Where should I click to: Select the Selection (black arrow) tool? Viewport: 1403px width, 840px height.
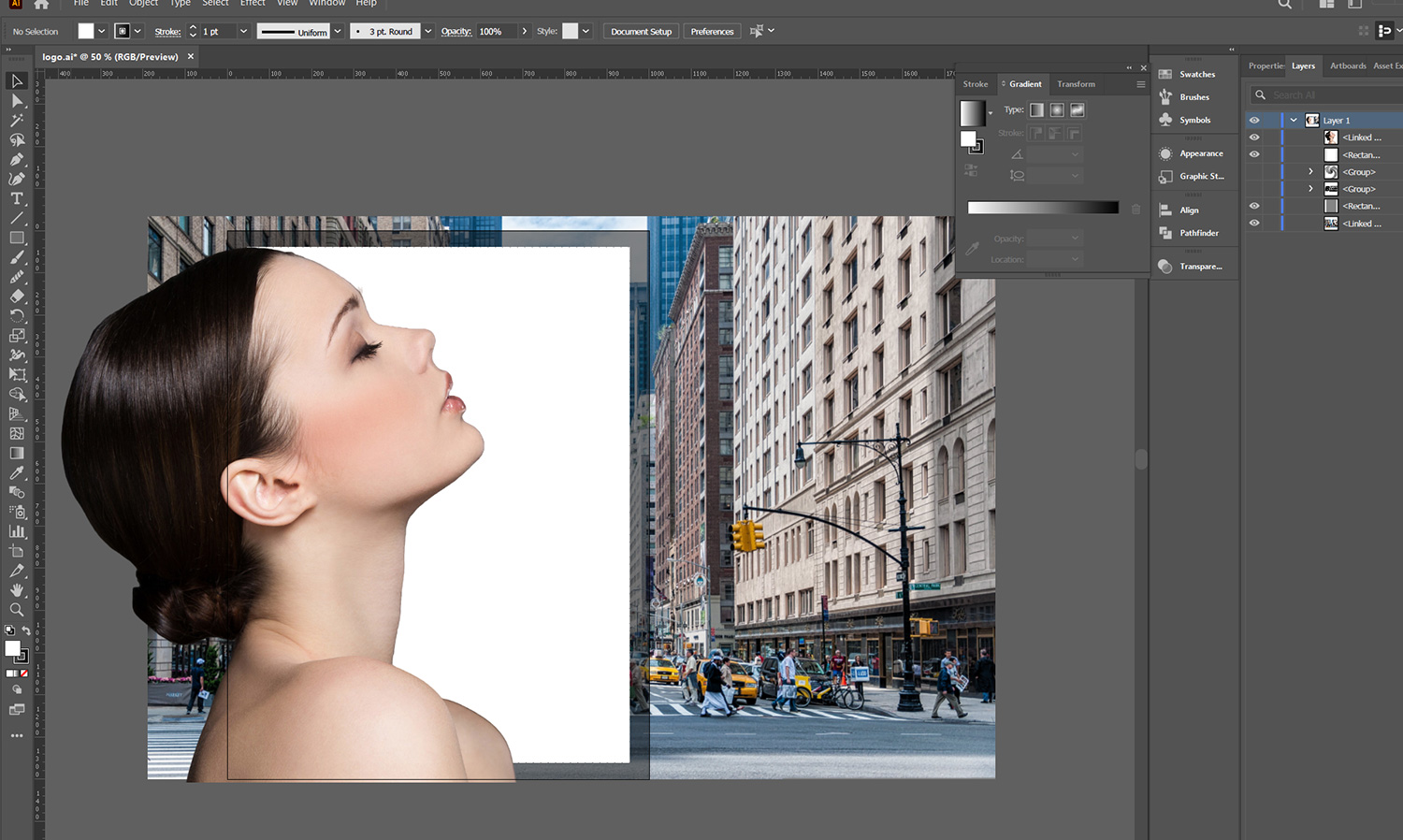point(17,81)
